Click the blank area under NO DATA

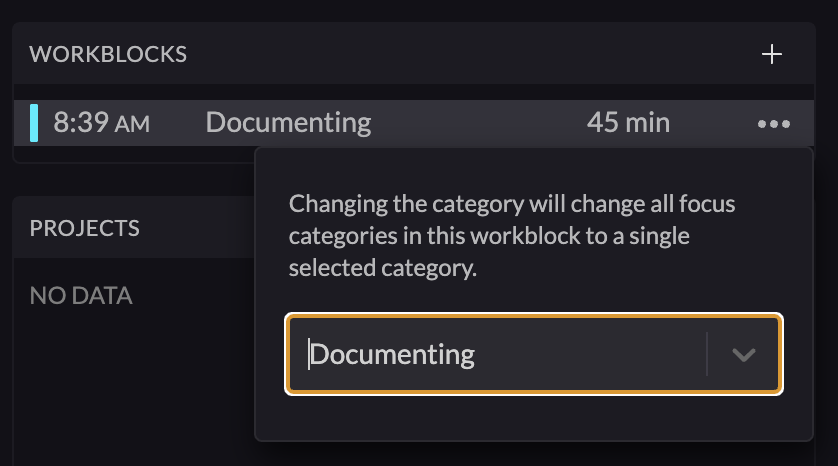130,380
